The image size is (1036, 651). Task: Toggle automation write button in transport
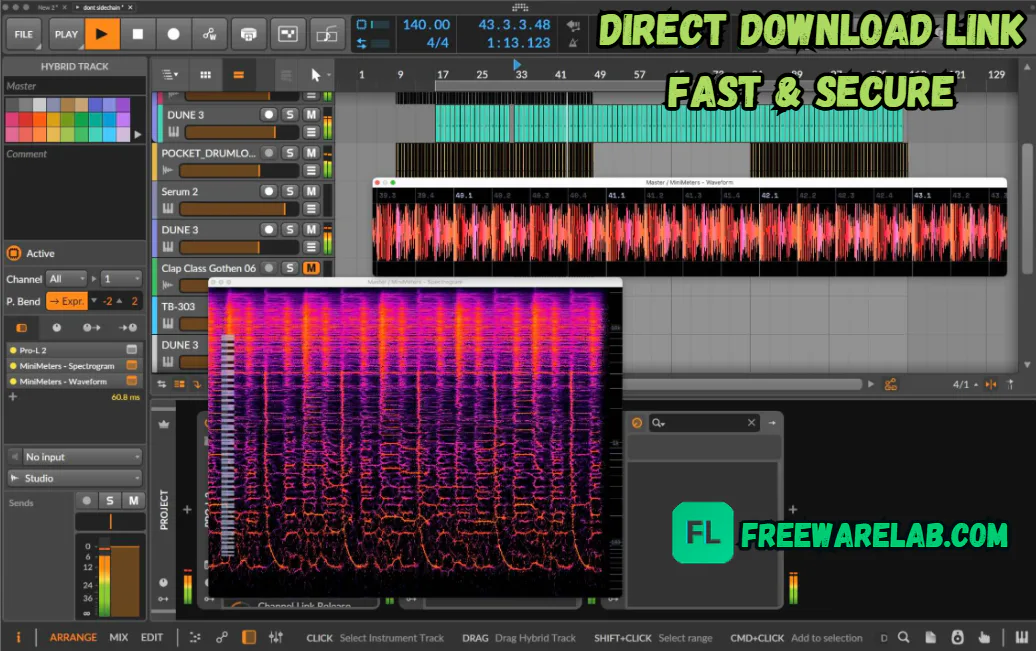[209, 34]
